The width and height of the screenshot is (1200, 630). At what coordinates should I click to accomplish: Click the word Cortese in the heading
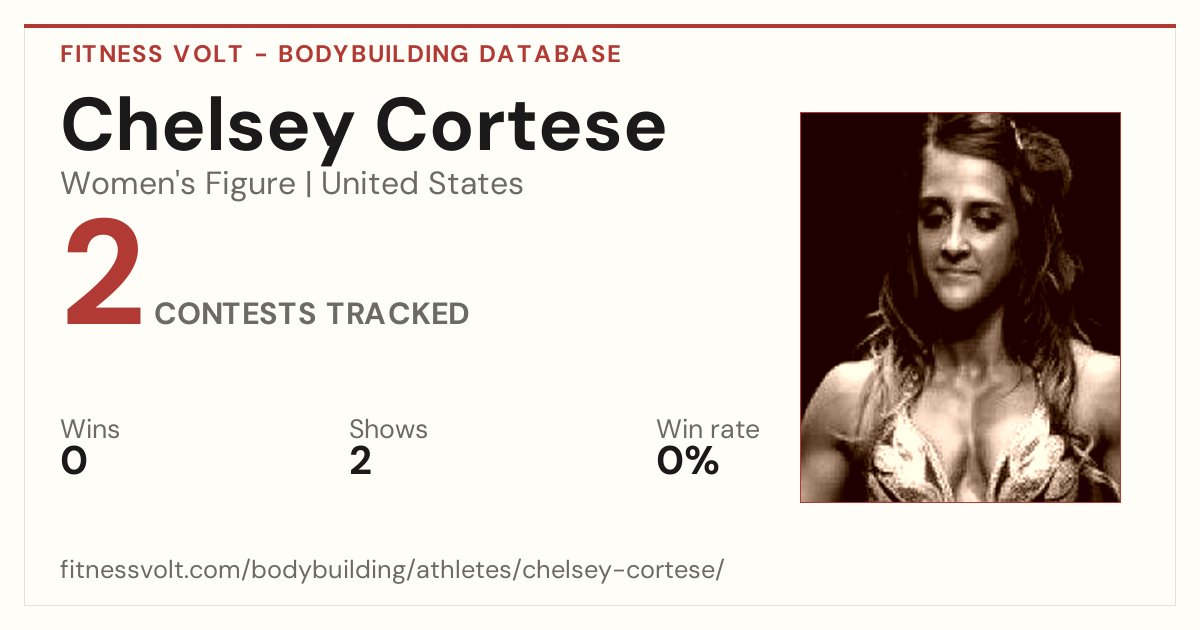522,128
